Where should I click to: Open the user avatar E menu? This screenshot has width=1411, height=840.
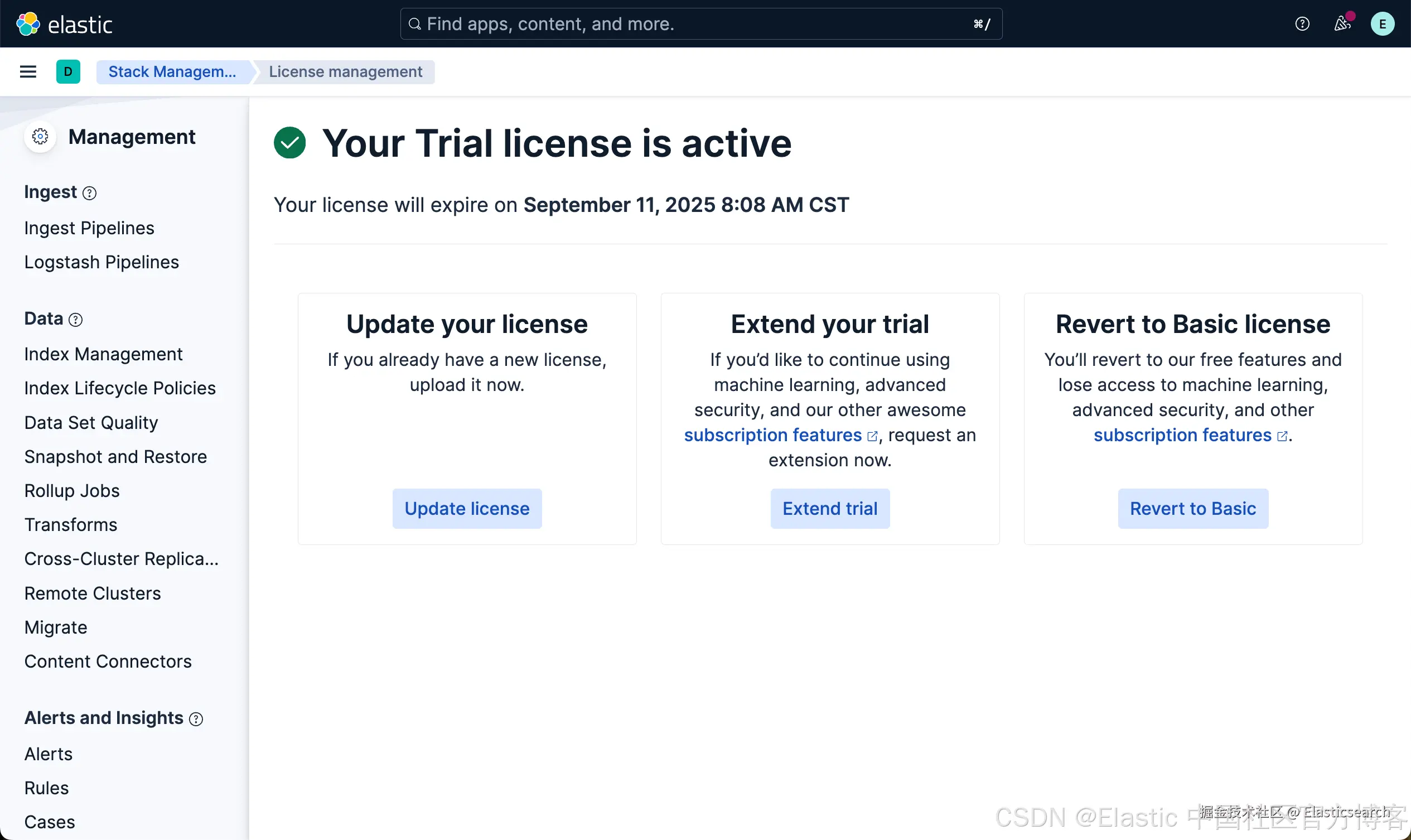pos(1382,24)
